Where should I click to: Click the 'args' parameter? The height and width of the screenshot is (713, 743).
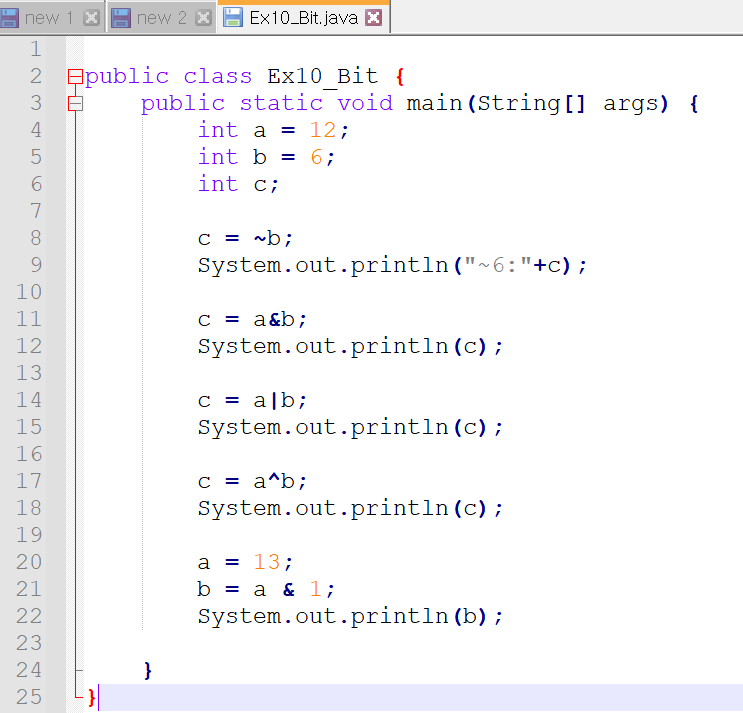630,104
